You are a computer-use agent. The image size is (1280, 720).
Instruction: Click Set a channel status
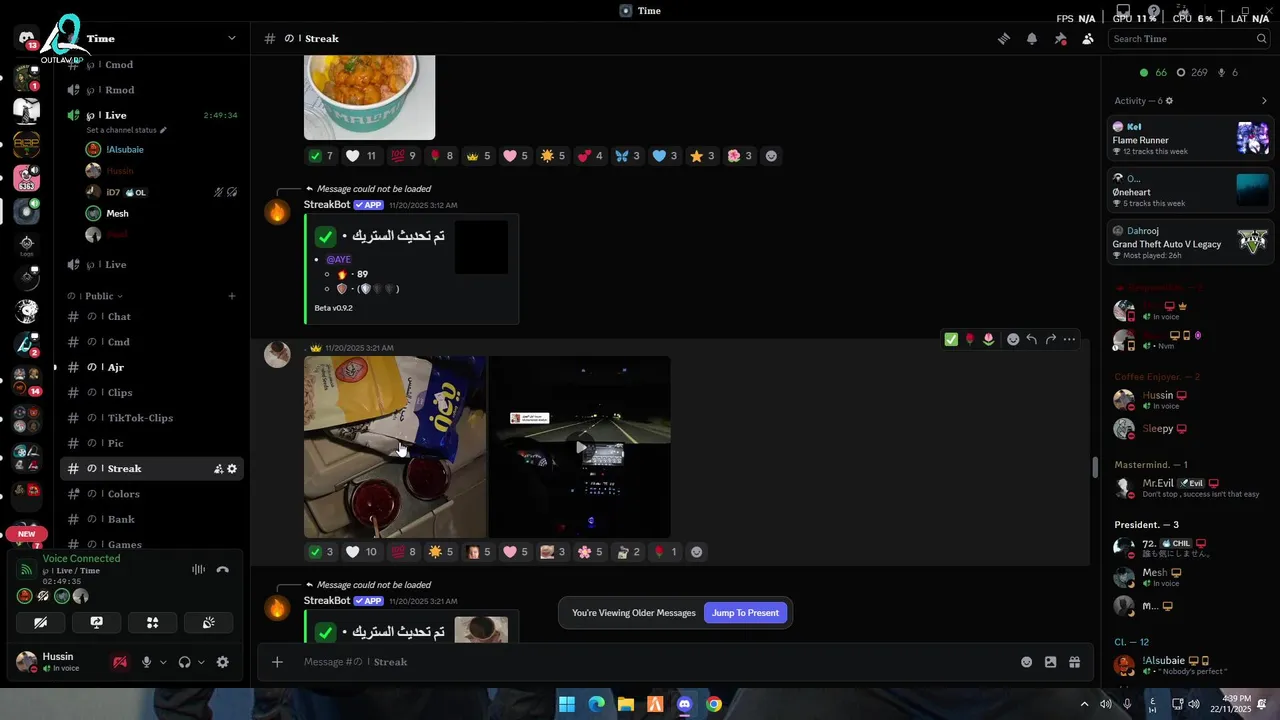click(126, 130)
